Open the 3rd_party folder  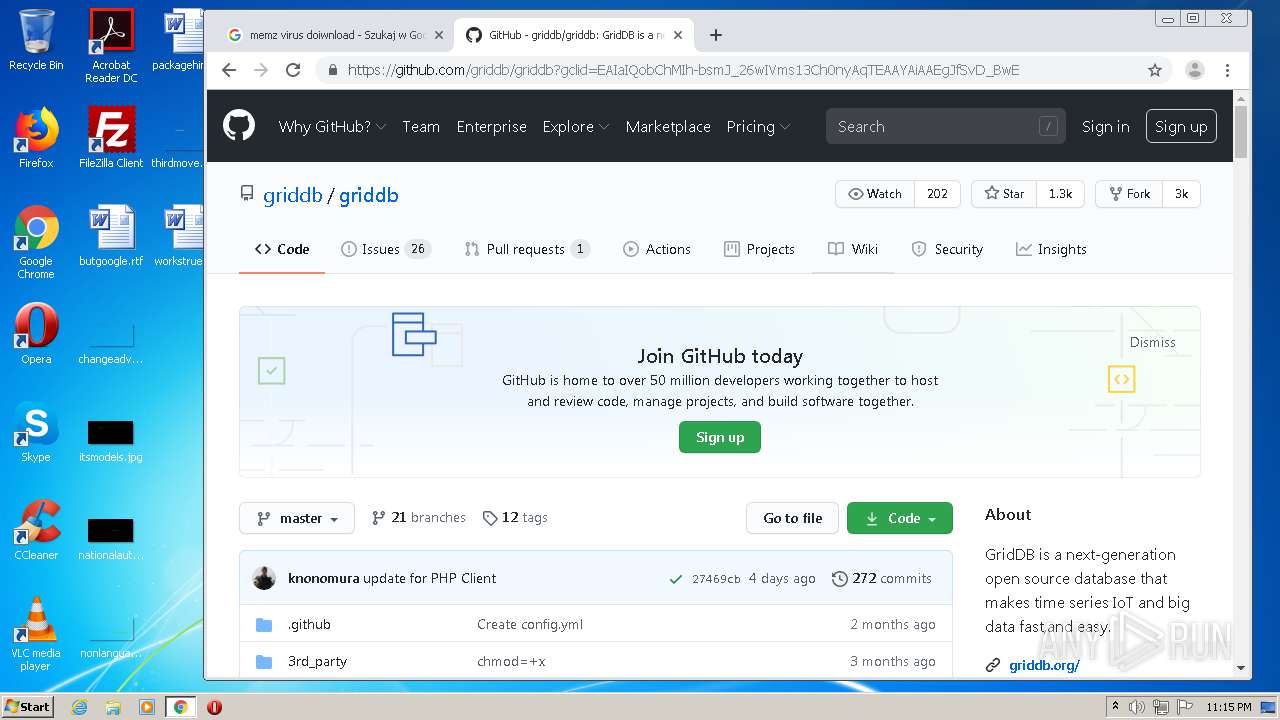tap(317, 661)
